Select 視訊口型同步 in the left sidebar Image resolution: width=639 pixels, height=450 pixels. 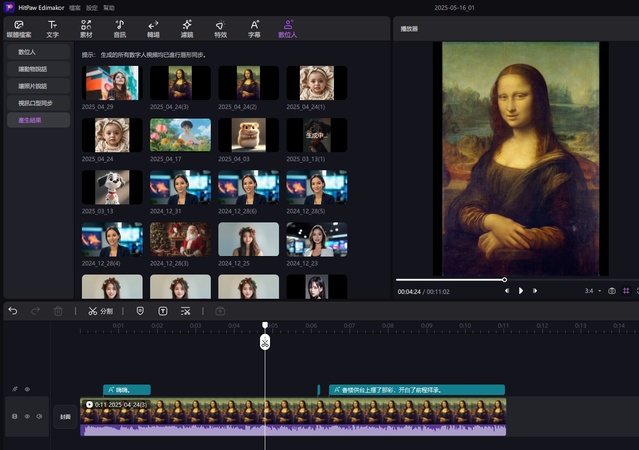37,102
